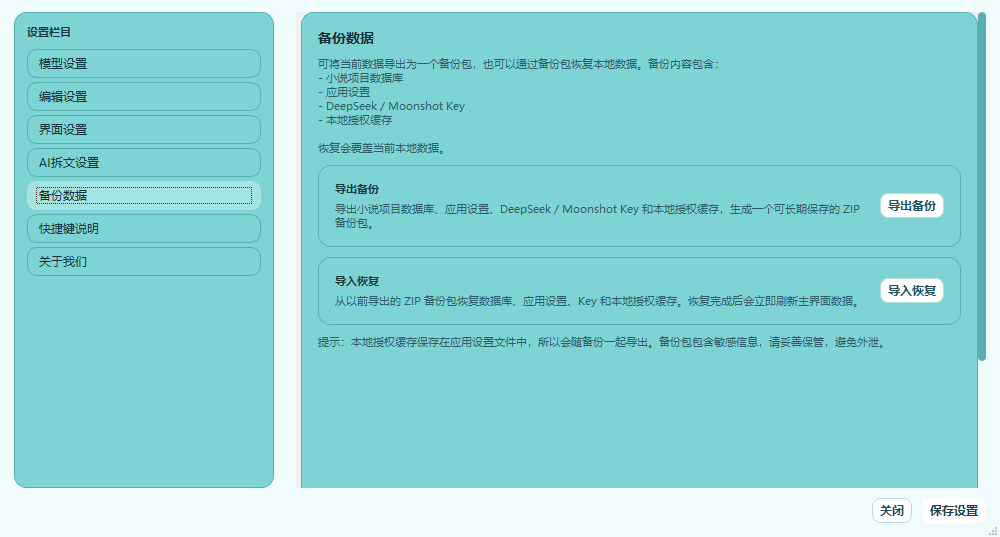Image resolution: width=1000 pixels, height=537 pixels.
Task: Click the 导入恢复 button
Action: point(911,291)
